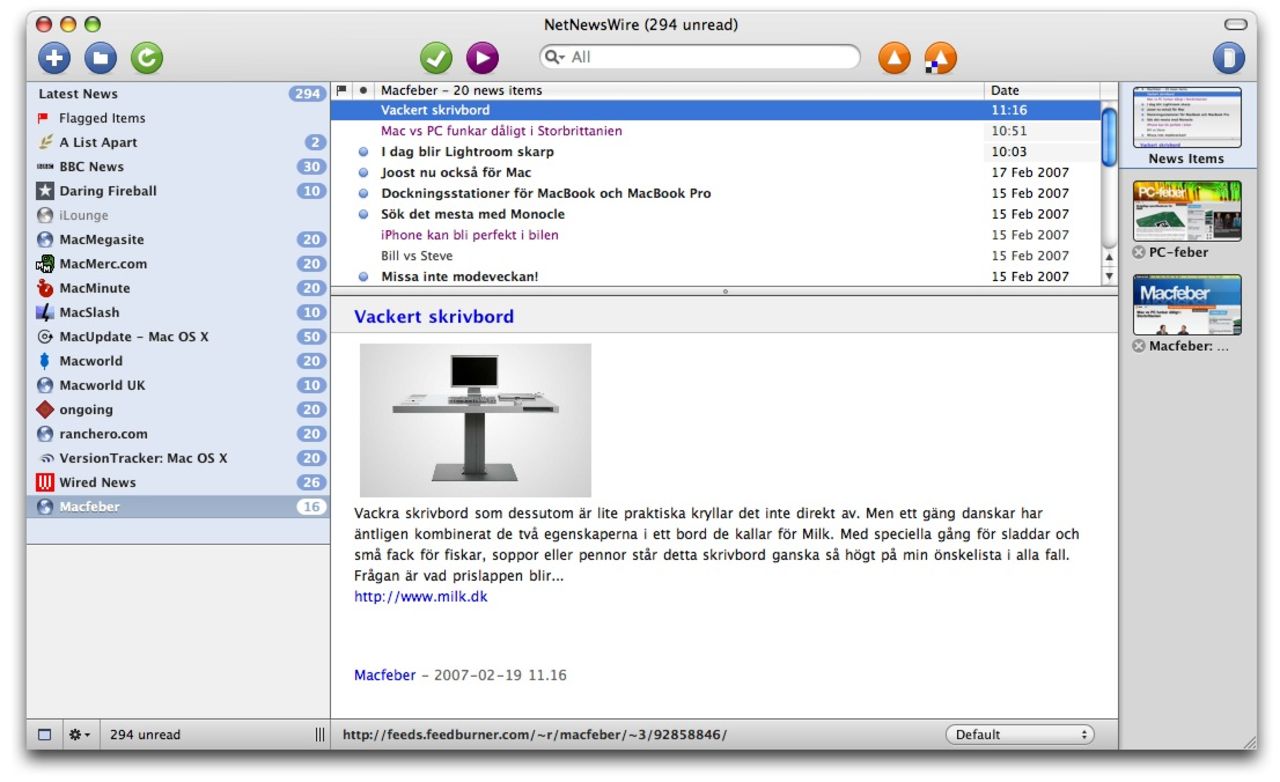Screen dimensions: 1280x782
Task: Click the first orange post-to-weblog icon
Action: pos(894,58)
